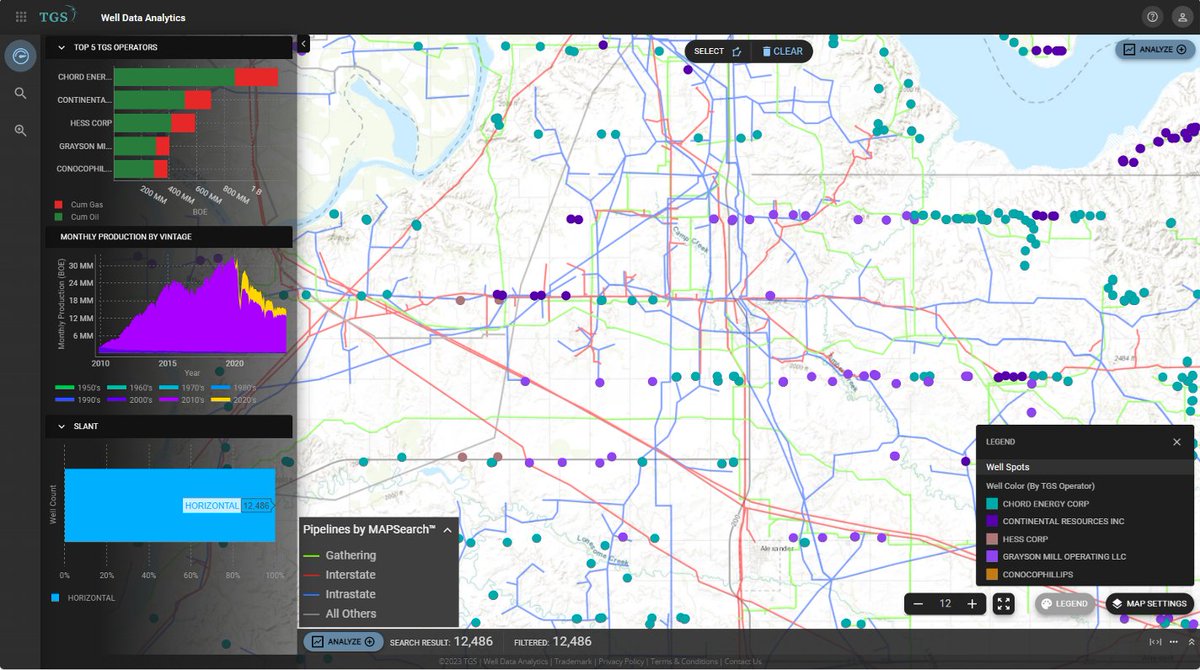This screenshot has width=1200, height=670.
Task: Click the Hess Corp operator bar
Action: (x=154, y=123)
